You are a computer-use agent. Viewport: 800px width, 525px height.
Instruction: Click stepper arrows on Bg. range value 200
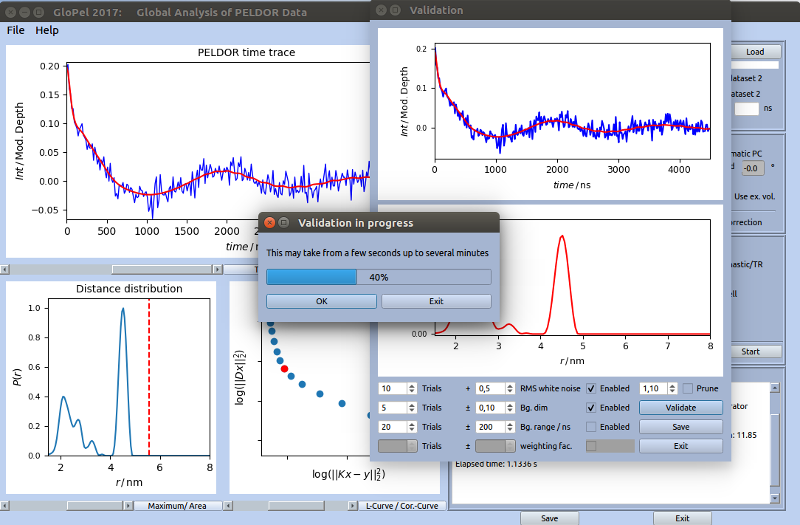[510, 427]
